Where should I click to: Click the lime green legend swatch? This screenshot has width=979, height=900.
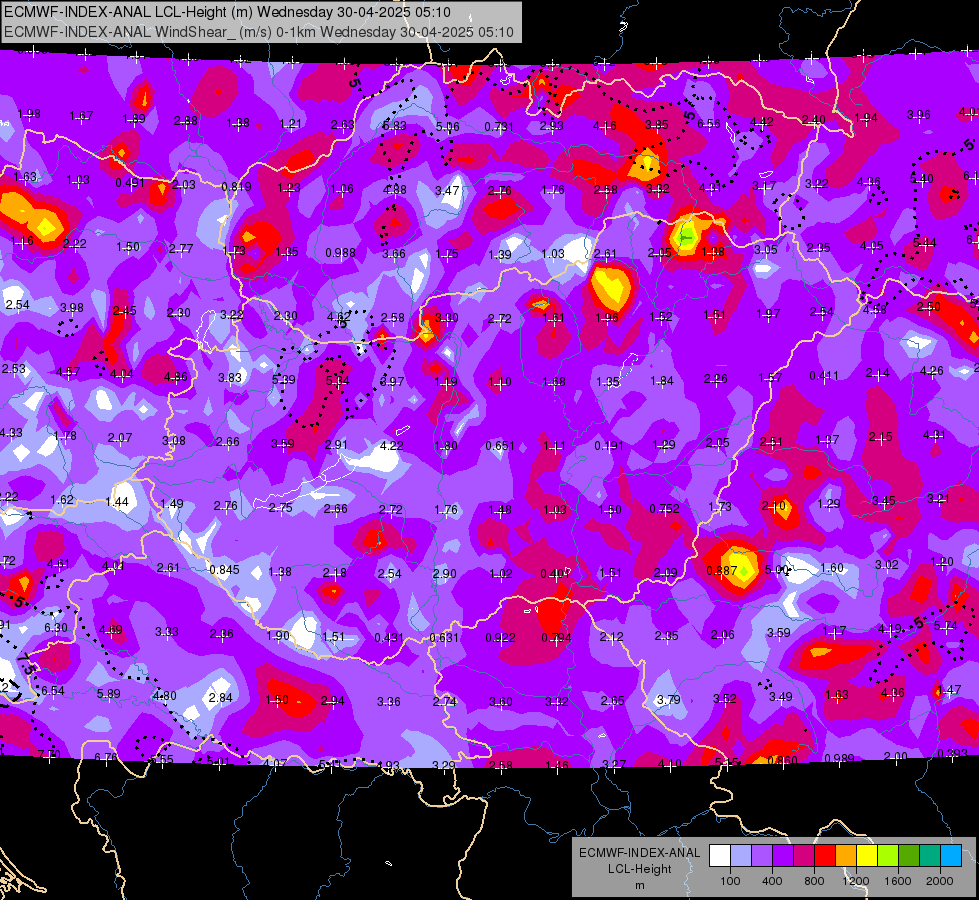click(888, 855)
